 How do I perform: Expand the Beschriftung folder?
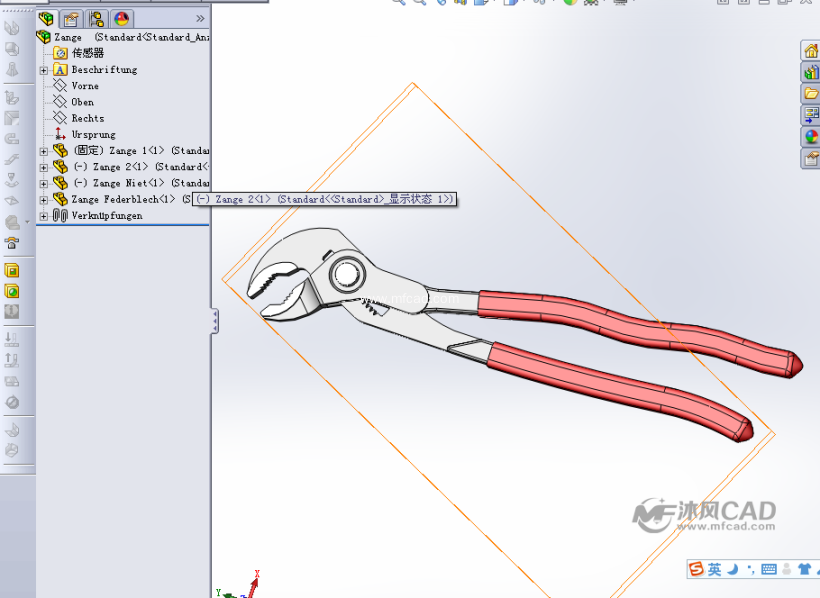click(x=44, y=70)
